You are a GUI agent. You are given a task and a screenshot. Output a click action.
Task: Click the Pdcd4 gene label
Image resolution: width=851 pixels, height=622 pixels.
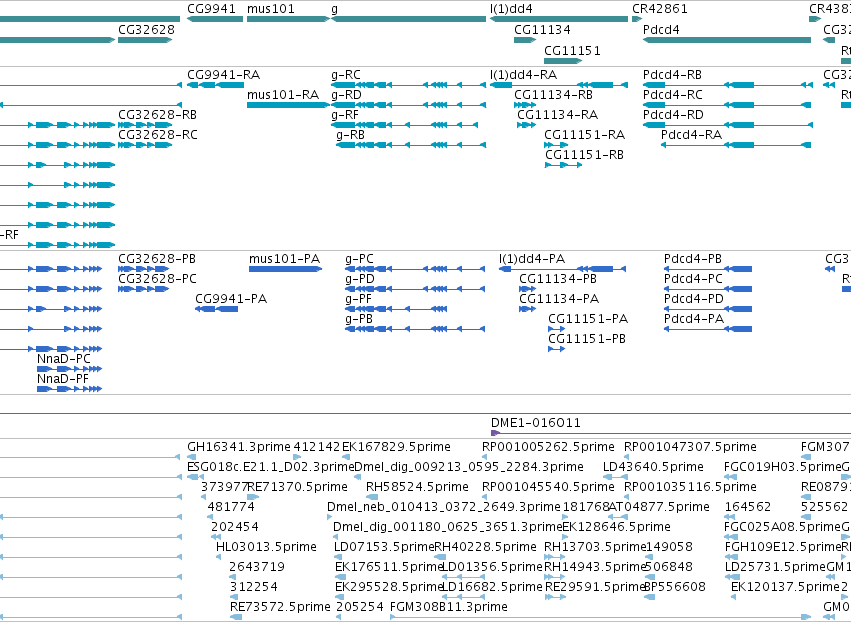pyautogui.click(x=661, y=30)
